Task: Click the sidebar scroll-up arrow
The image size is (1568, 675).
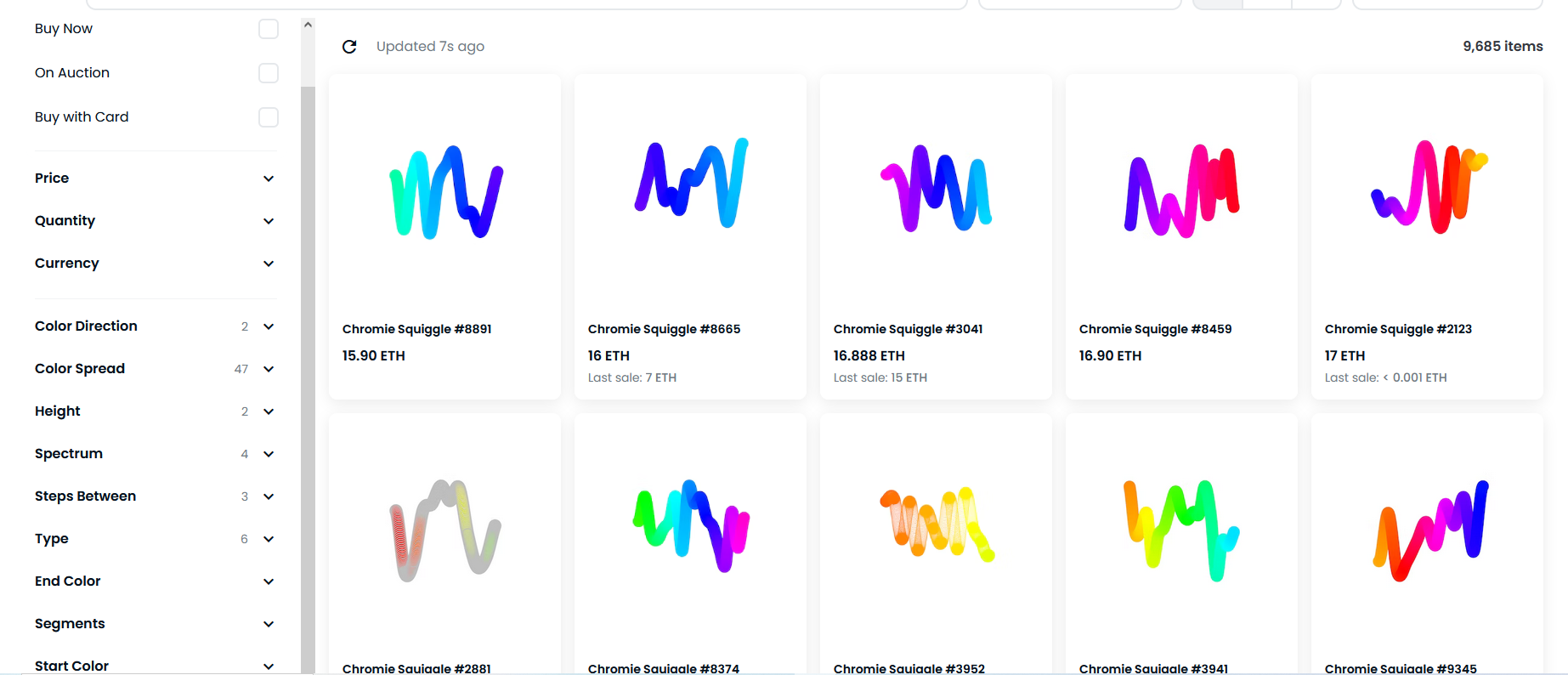Action: click(308, 26)
